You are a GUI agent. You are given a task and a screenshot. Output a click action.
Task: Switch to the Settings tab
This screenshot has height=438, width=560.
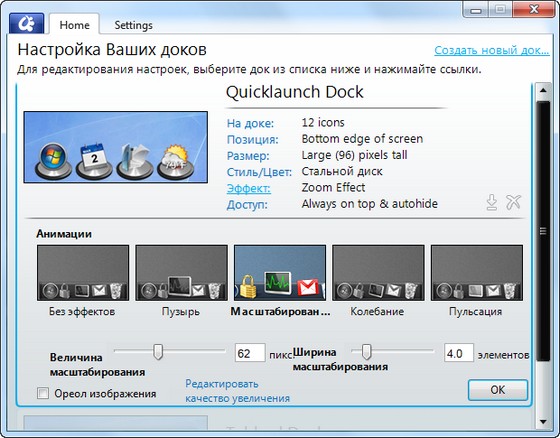(x=133, y=25)
